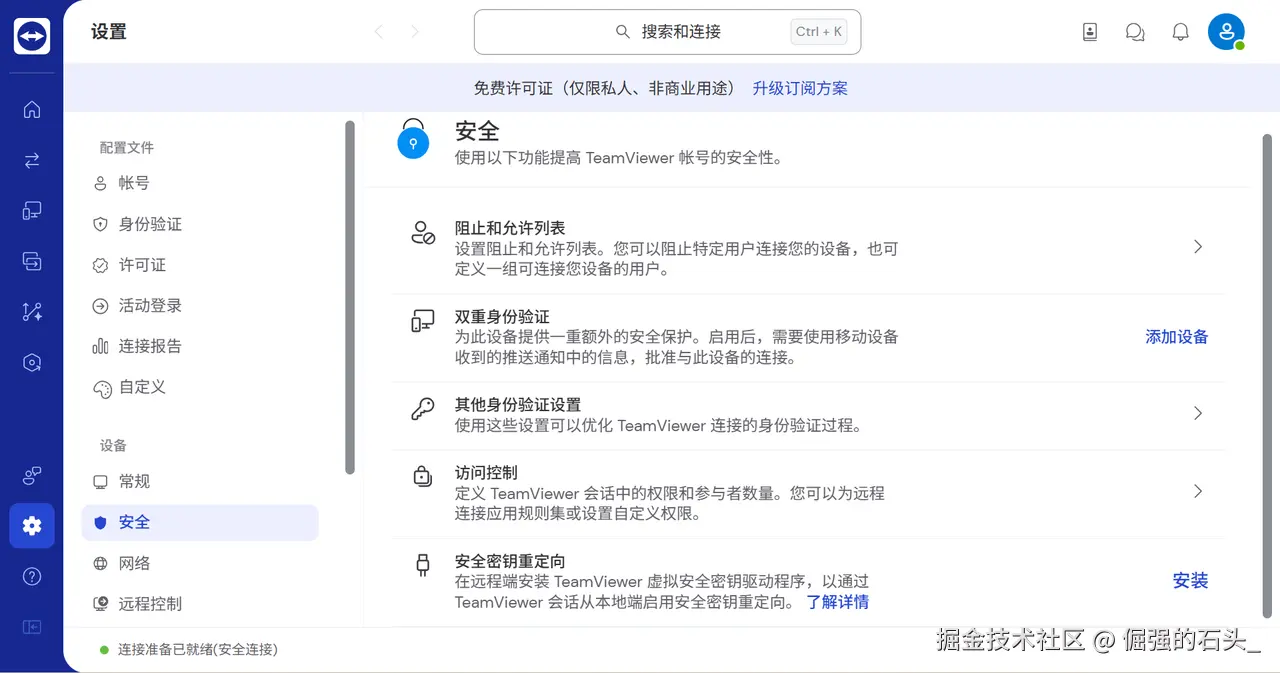
Task: Open 自定义 settings page
Action: pyautogui.click(x=200, y=387)
